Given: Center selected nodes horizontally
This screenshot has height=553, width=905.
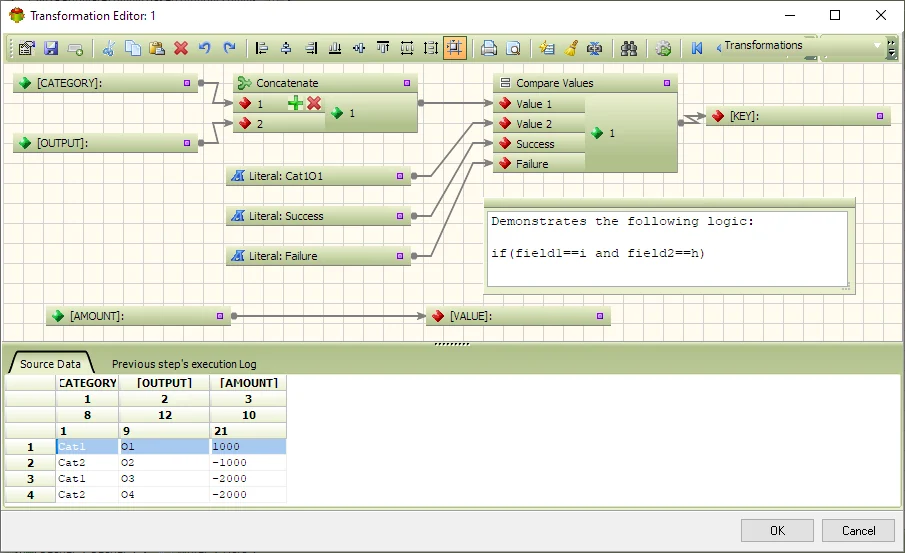Looking at the screenshot, I should (x=286, y=48).
